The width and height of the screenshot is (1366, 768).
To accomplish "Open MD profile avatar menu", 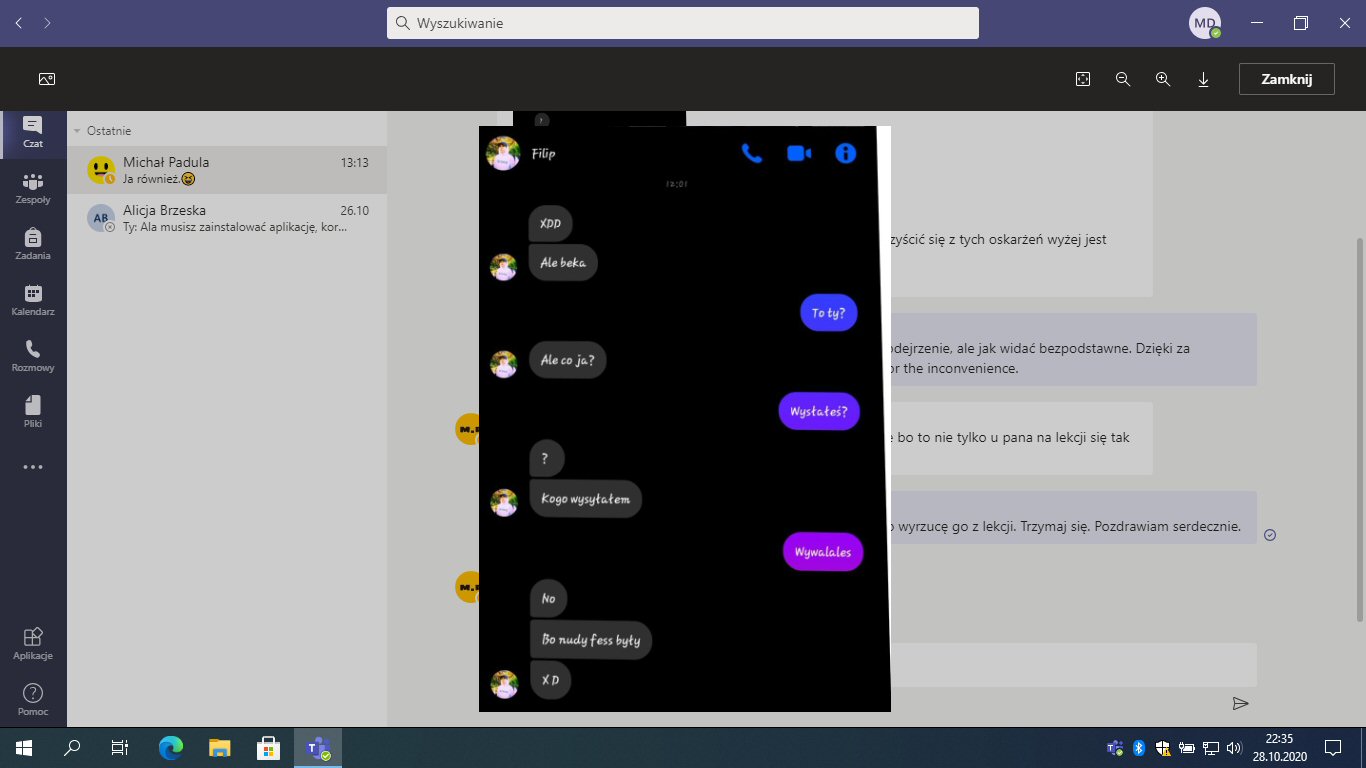I will [x=1204, y=23].
